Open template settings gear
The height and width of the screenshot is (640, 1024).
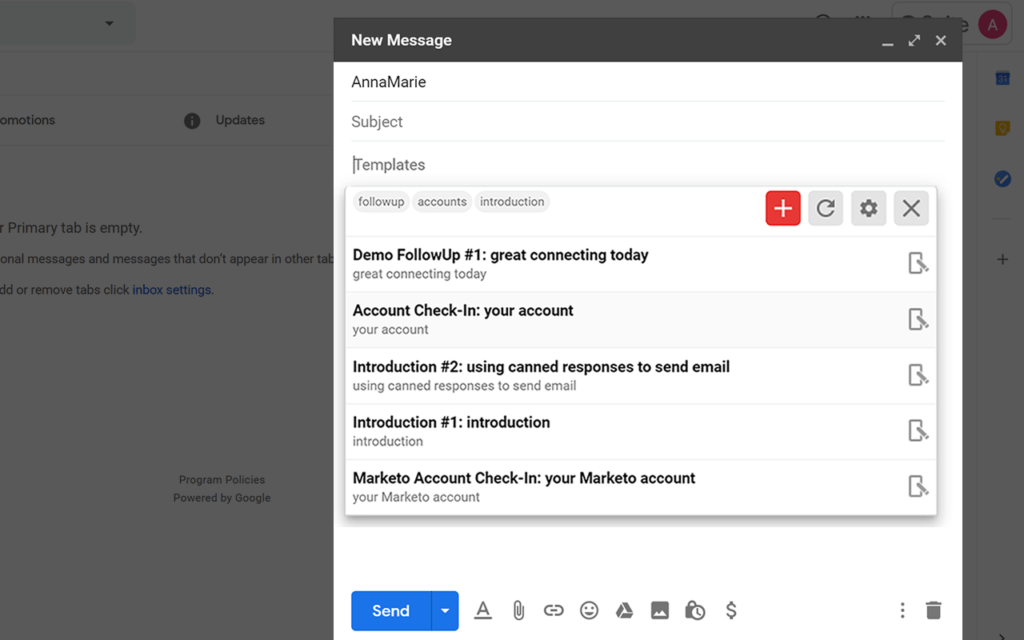[x=869, y=208]
